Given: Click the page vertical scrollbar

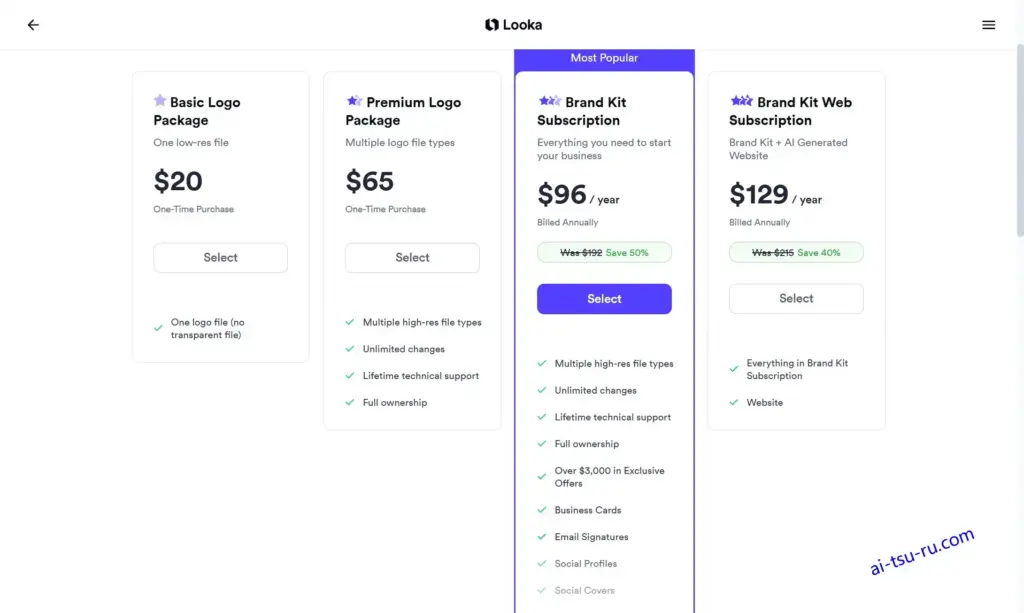Looking at the screenshot, I should [x=1019, y=140].
